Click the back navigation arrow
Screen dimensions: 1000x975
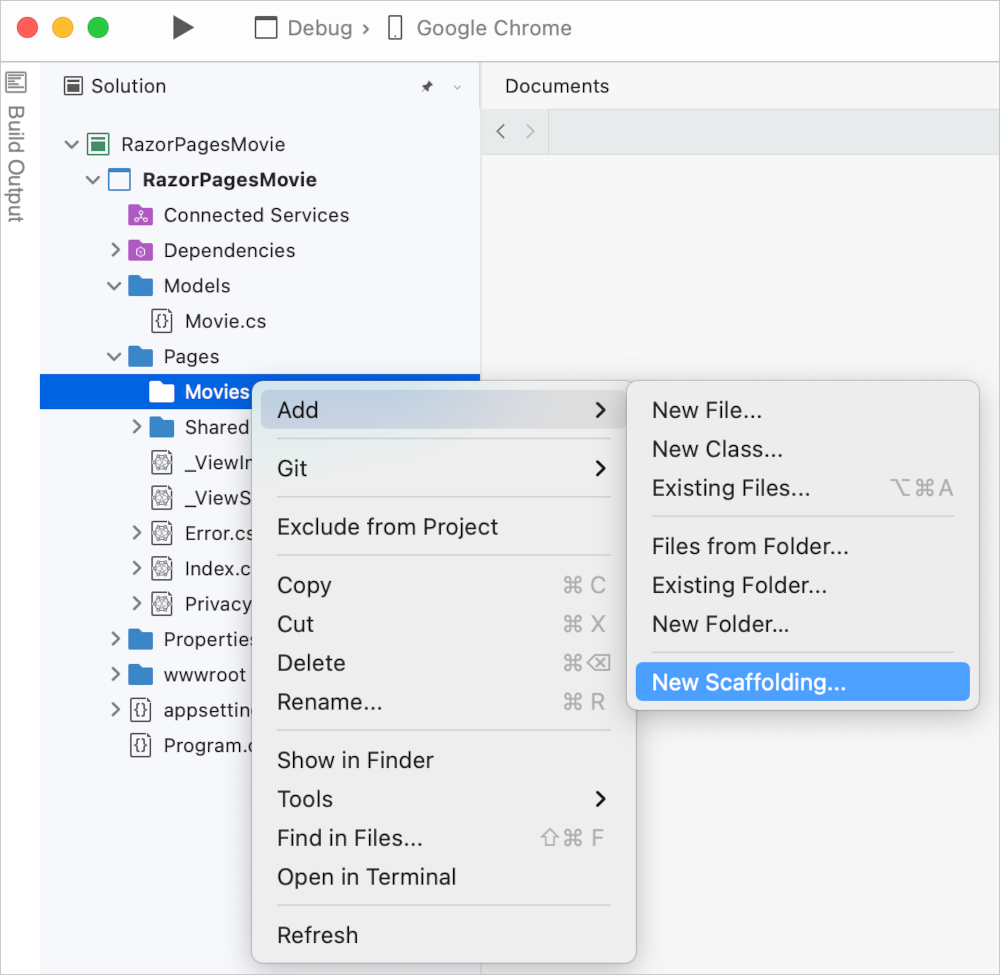tap(500, 131)
